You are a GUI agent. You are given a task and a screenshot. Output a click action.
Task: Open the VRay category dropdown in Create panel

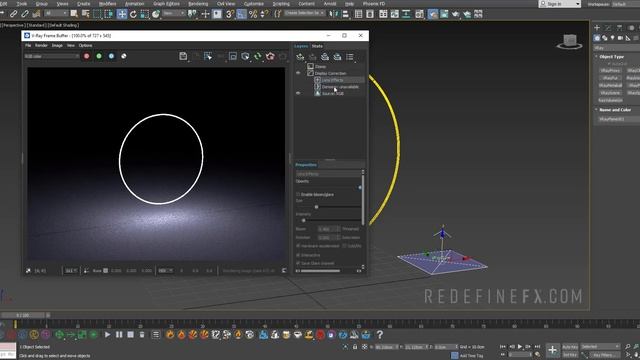617,48
